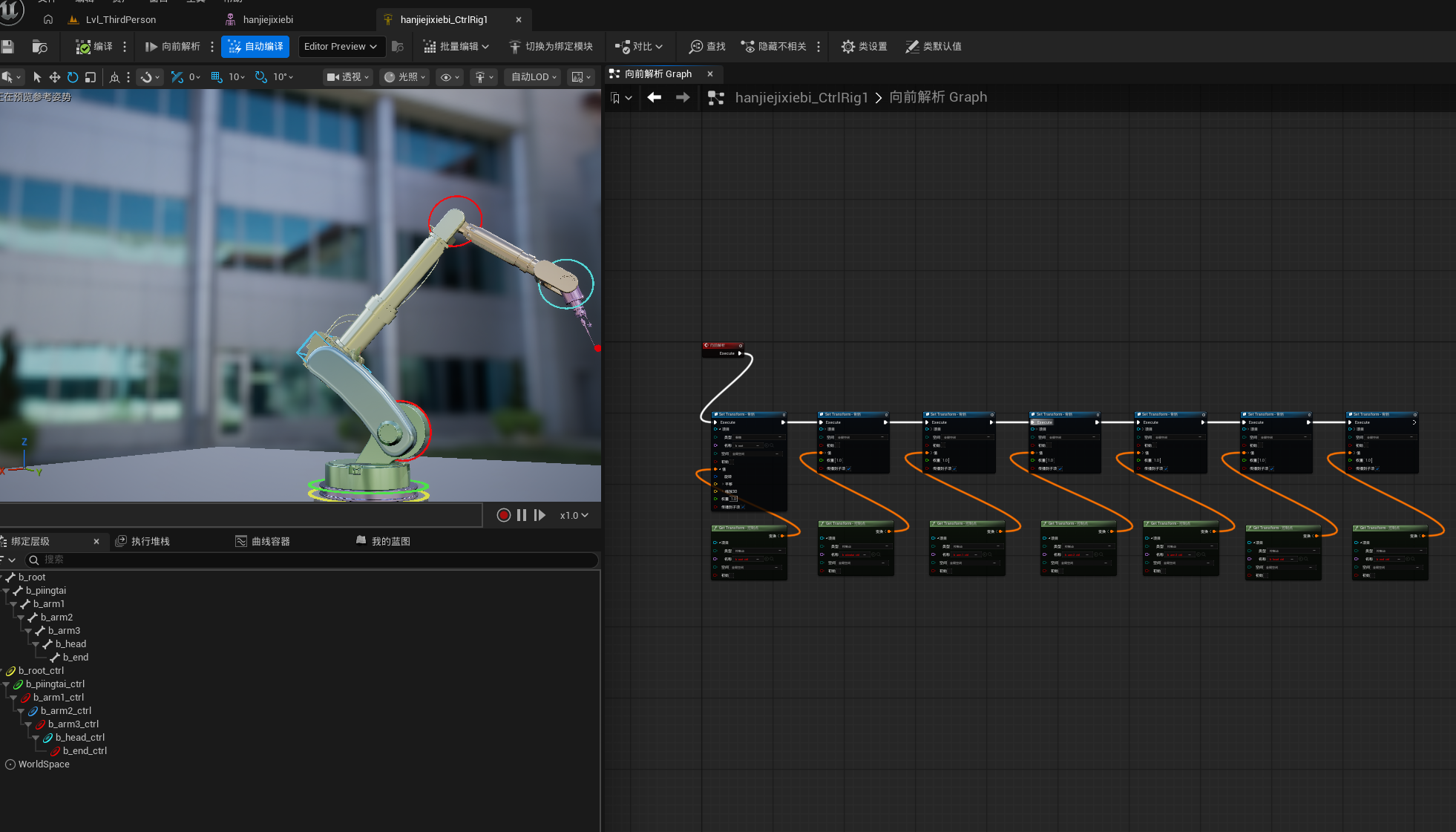The width and height of the screenshot is (1456, 832).
Task: Toggle angle snapping icon with value 0
Action: point(177,77)
